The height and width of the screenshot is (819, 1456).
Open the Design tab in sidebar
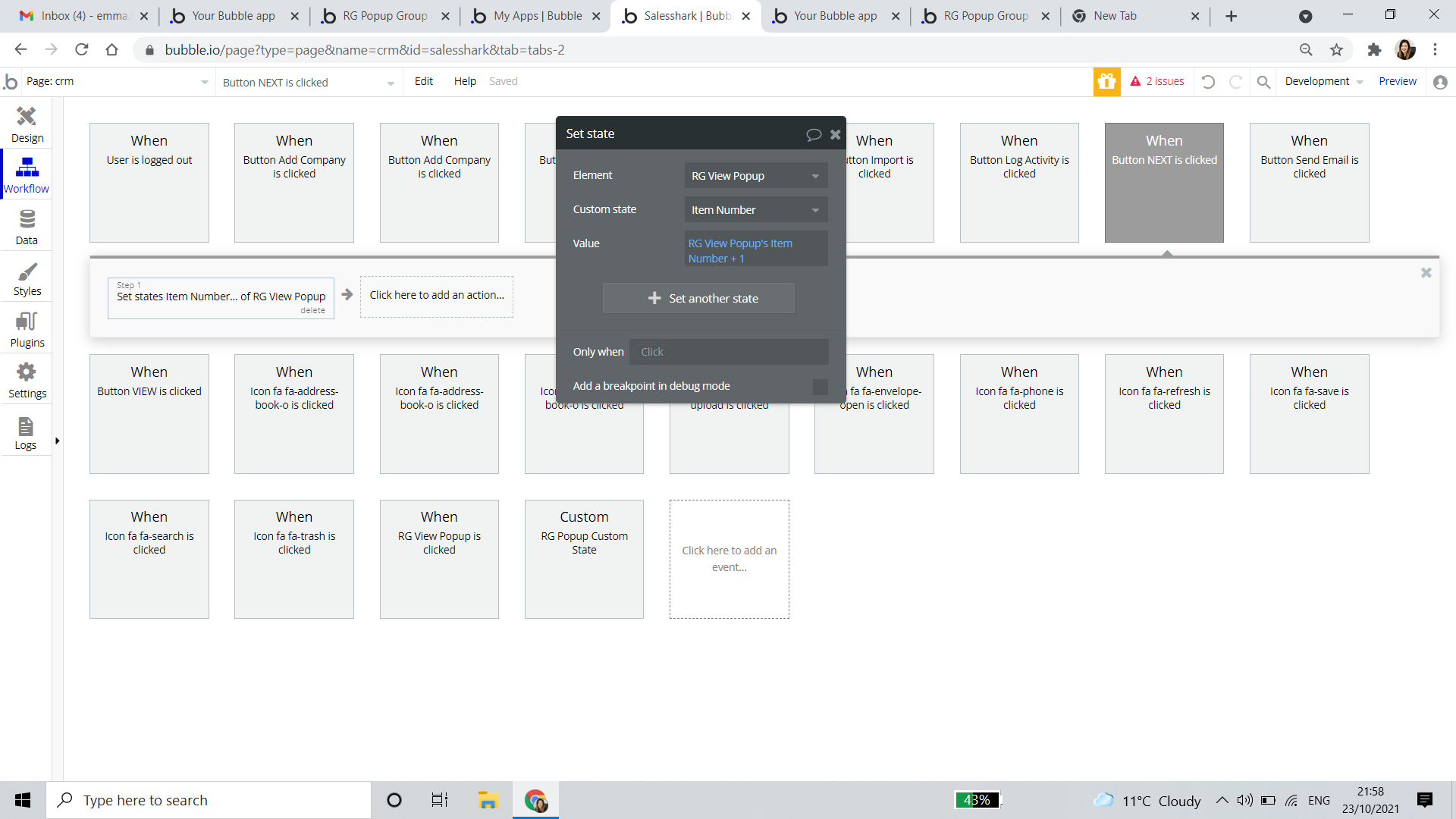coord(27,124)
